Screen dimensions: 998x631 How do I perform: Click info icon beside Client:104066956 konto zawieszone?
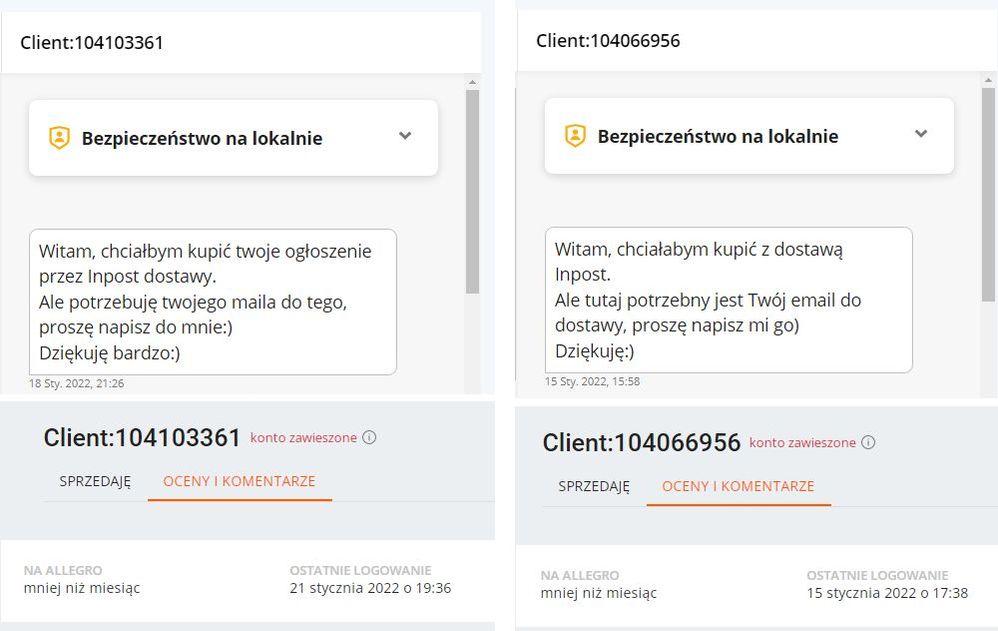[x=868, y=443]
